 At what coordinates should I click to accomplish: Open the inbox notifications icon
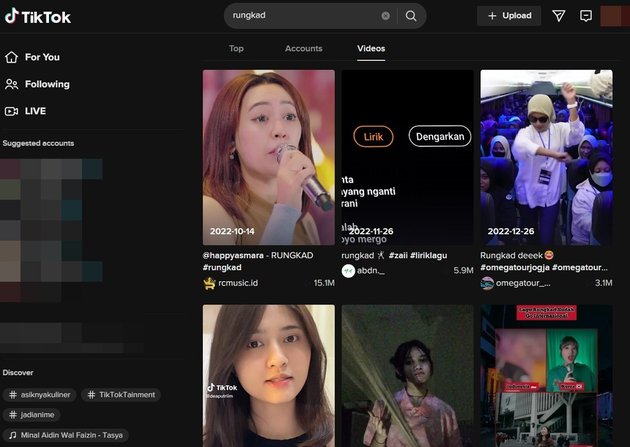(x=586, y=16)
